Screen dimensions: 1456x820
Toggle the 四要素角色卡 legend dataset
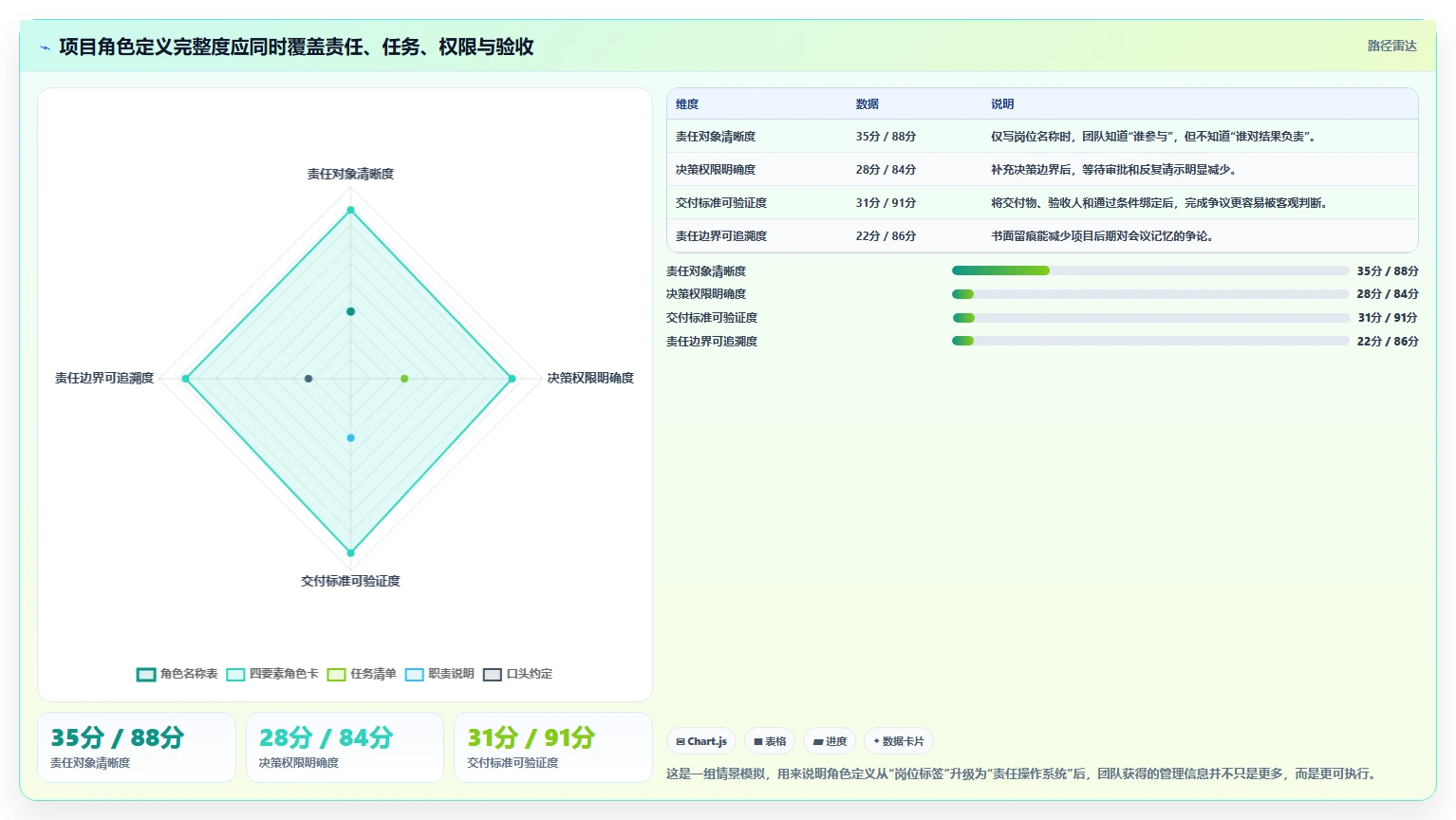click(x=272, y=674)
